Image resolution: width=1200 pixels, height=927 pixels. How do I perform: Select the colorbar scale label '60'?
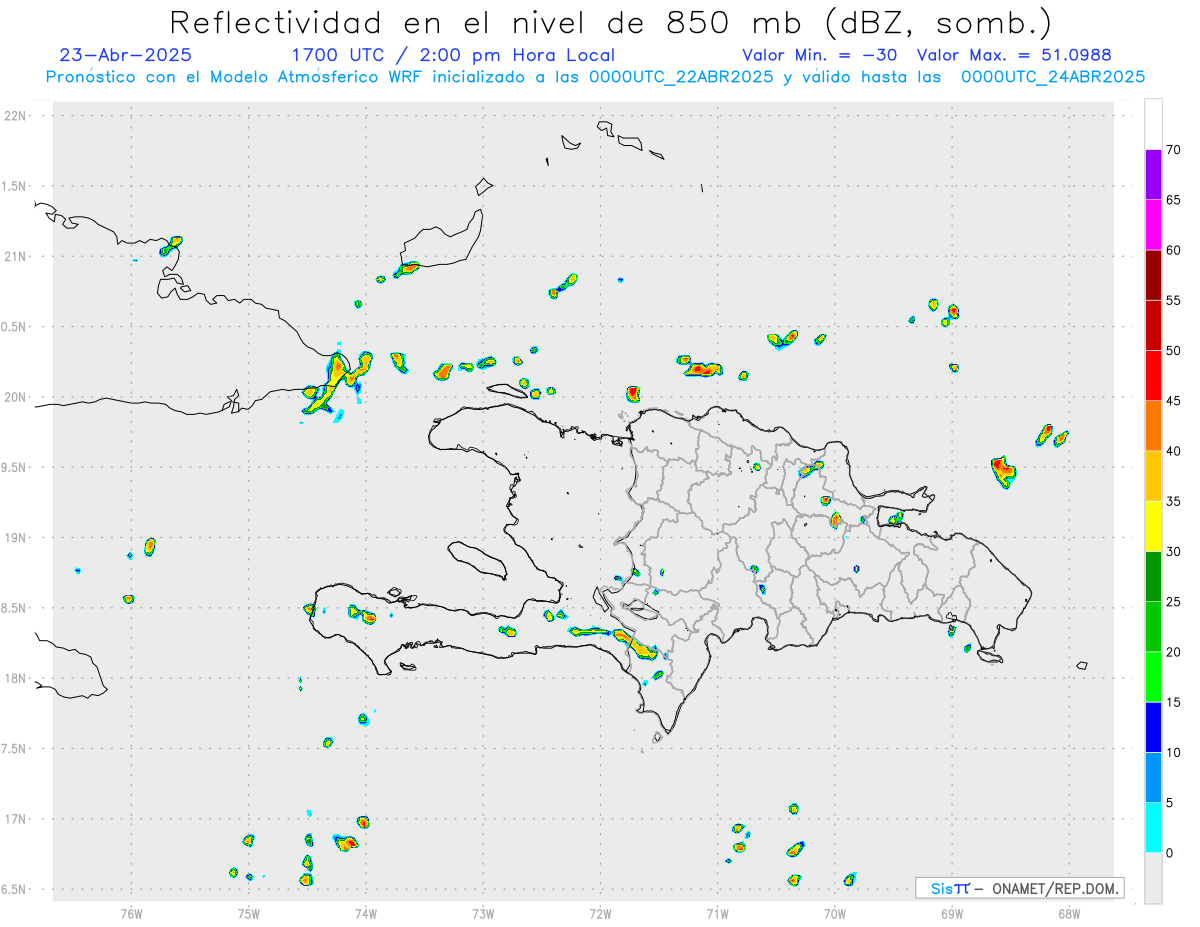pos(1174,250)
